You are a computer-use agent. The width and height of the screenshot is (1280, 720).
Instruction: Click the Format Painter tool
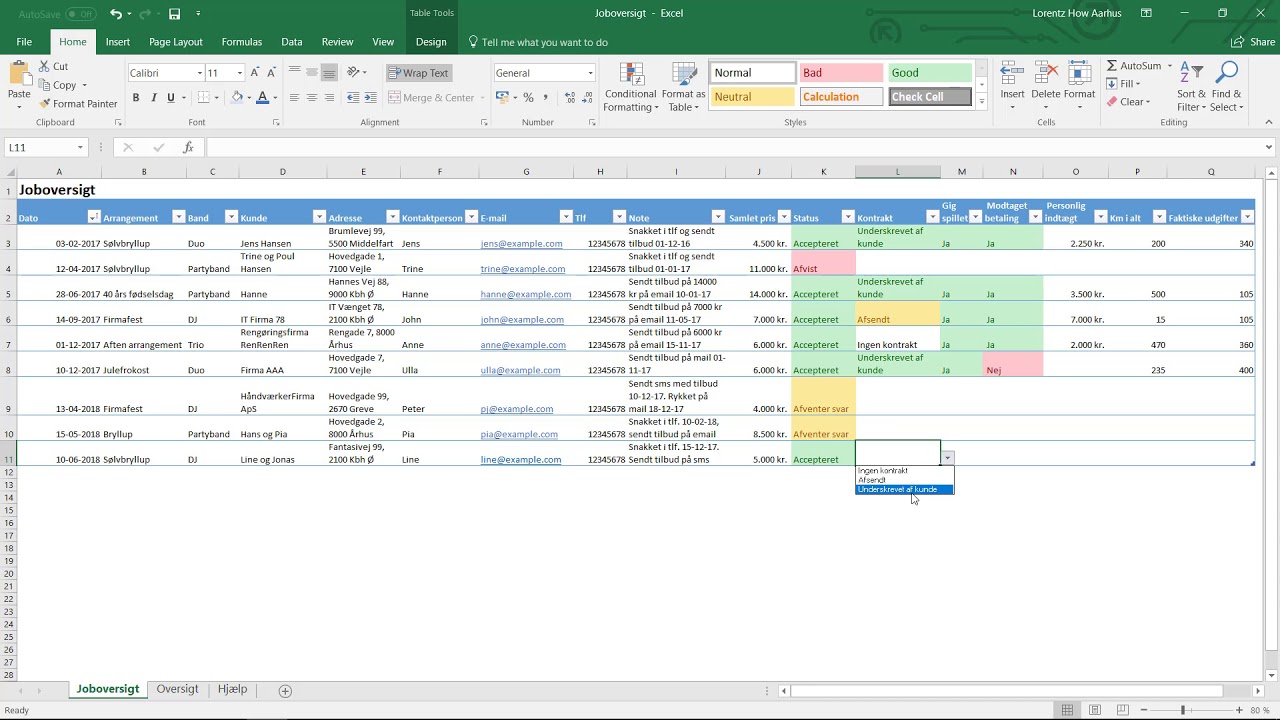point(78,104)
